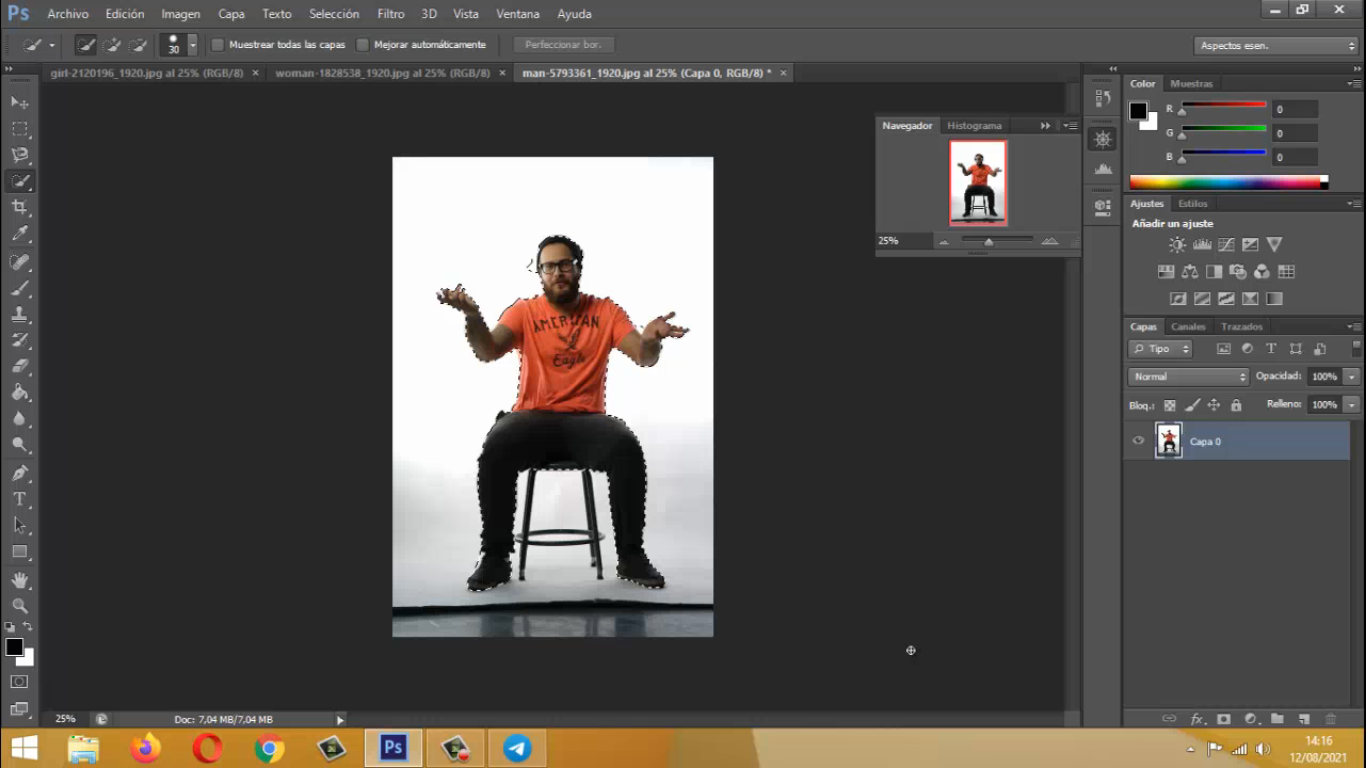Toggle lock transparent pixels
The height and width of the screenshot is (768, 1366).
tap(1170, 405)
